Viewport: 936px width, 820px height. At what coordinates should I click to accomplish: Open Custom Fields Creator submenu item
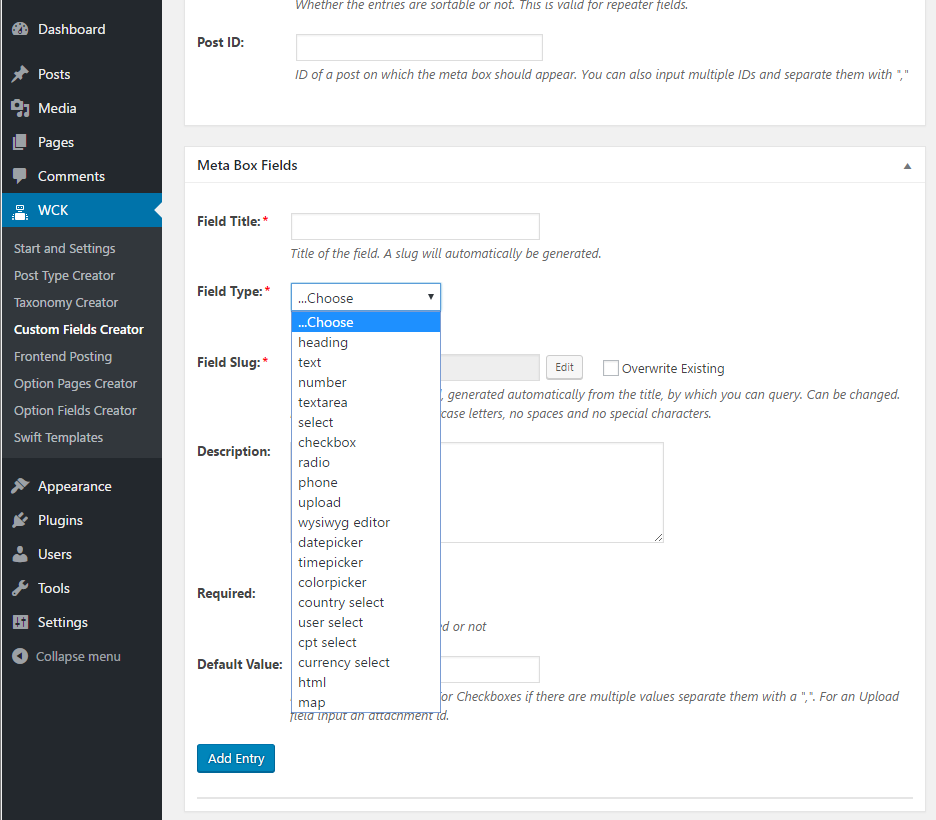[x=79, y=329]
